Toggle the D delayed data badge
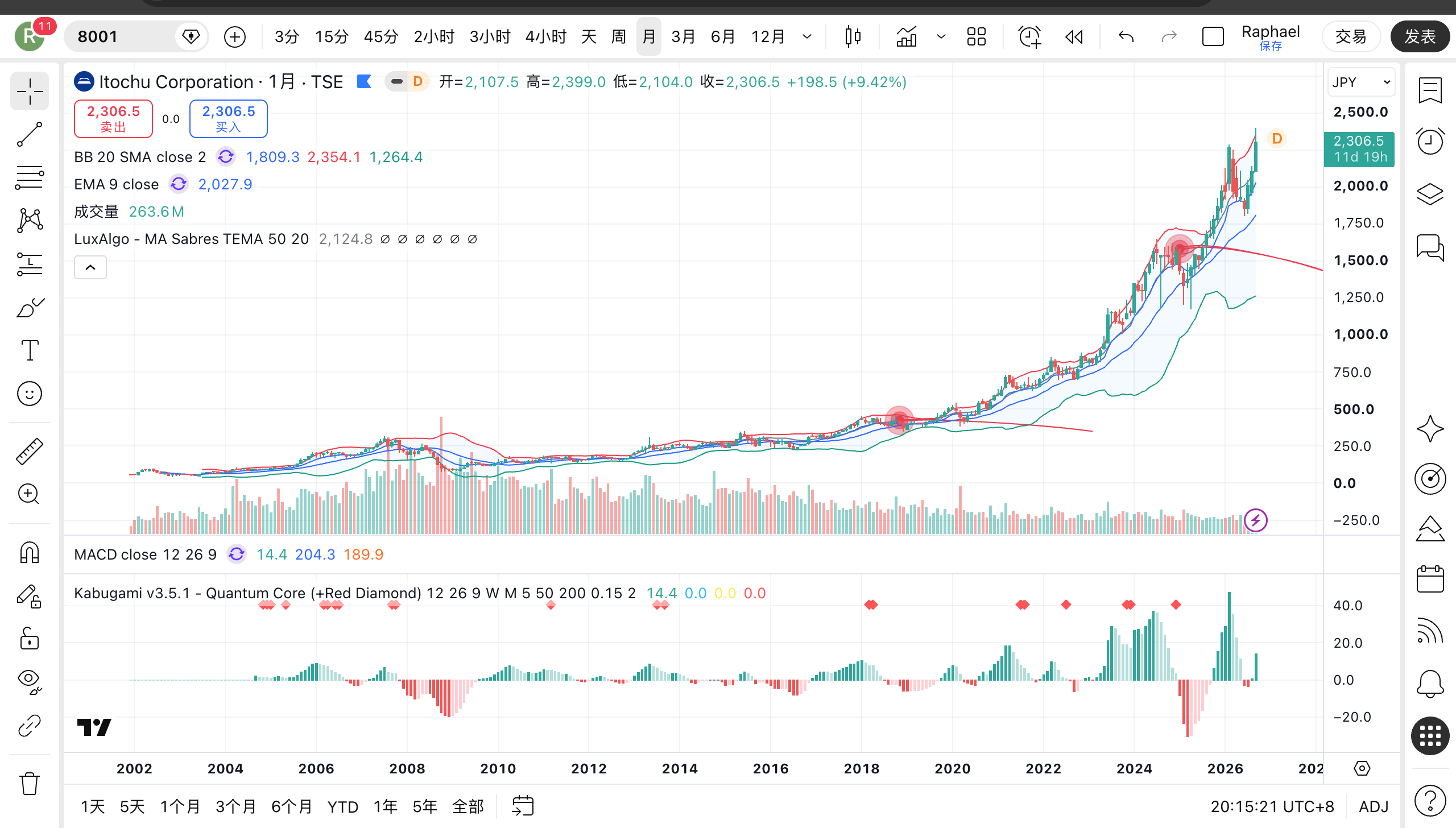Screen dimensions: 1456x828 tap(417, 82)
